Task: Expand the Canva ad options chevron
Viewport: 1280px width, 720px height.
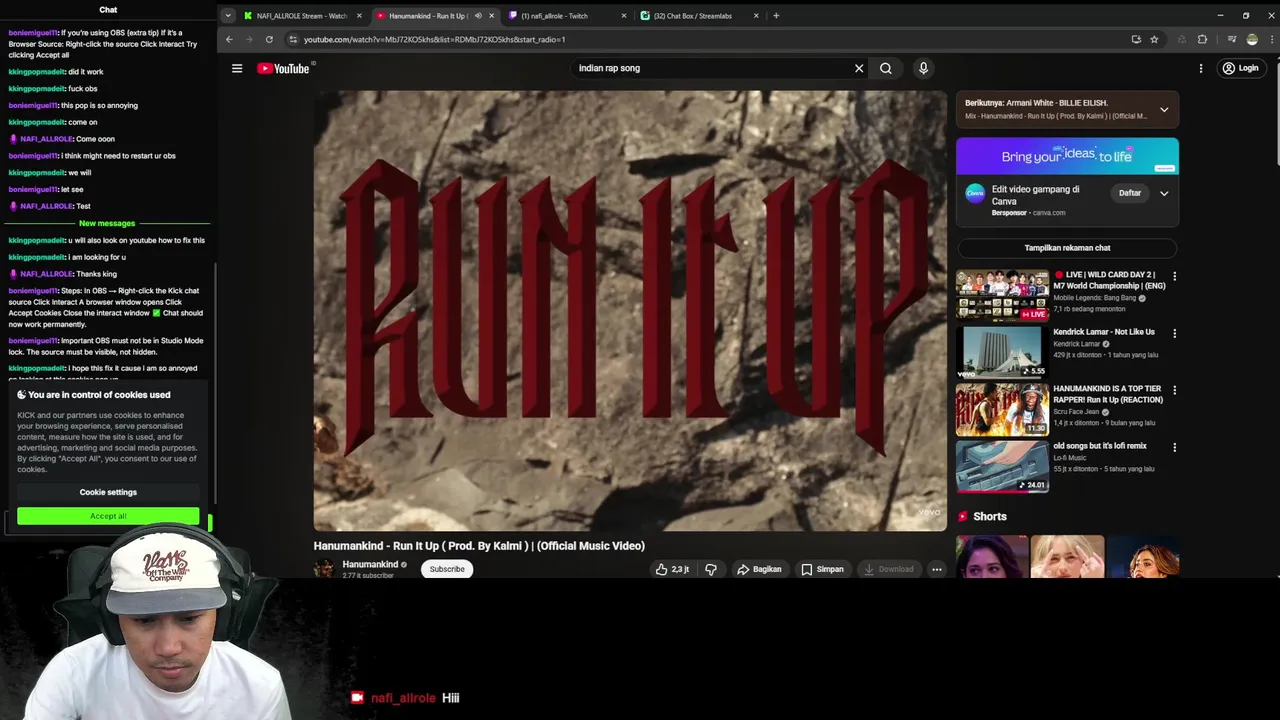Action: (1164, 193)
